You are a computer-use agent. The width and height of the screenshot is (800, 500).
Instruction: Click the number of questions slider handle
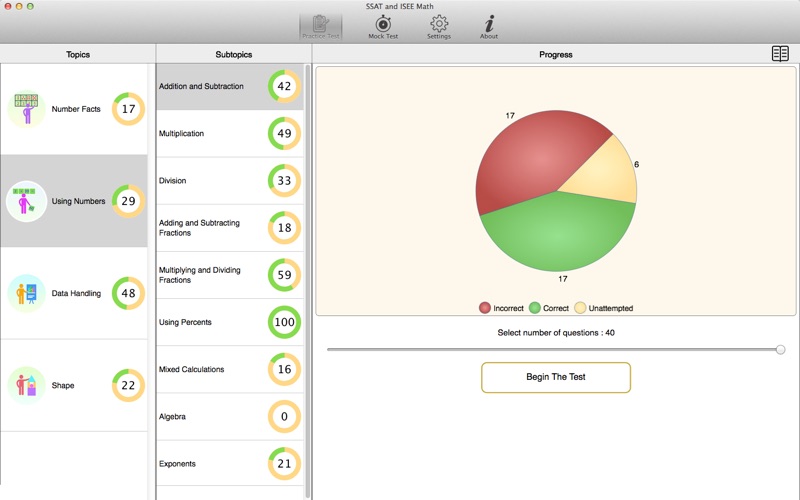(780, 349)
